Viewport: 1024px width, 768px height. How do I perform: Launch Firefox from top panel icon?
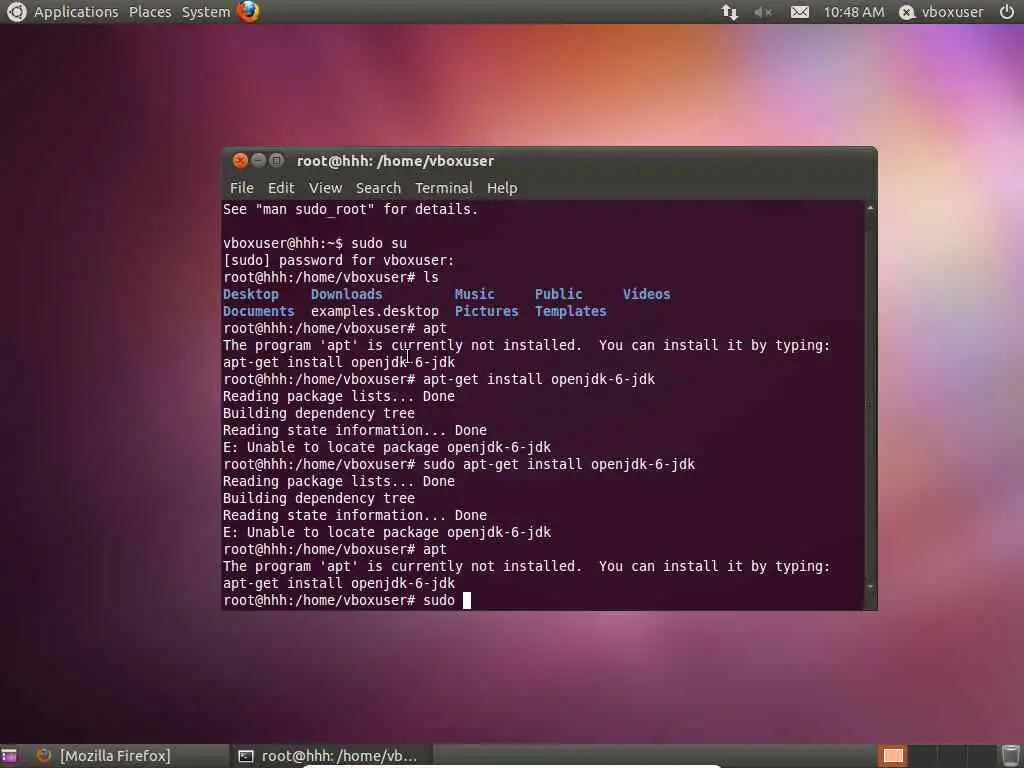[248, 12]
